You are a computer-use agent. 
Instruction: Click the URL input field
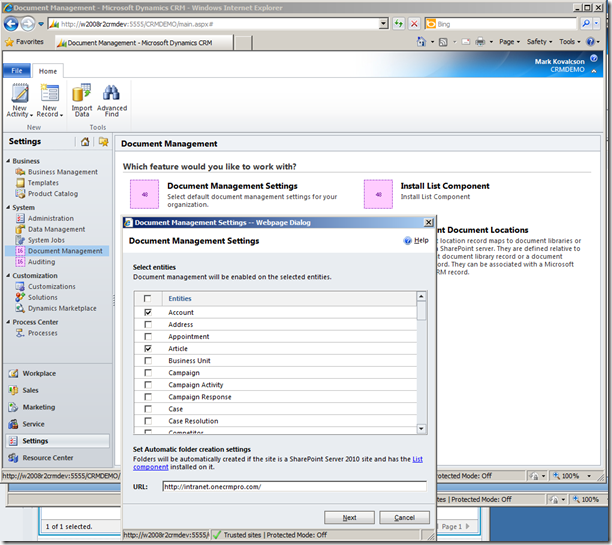click(293, 486)
